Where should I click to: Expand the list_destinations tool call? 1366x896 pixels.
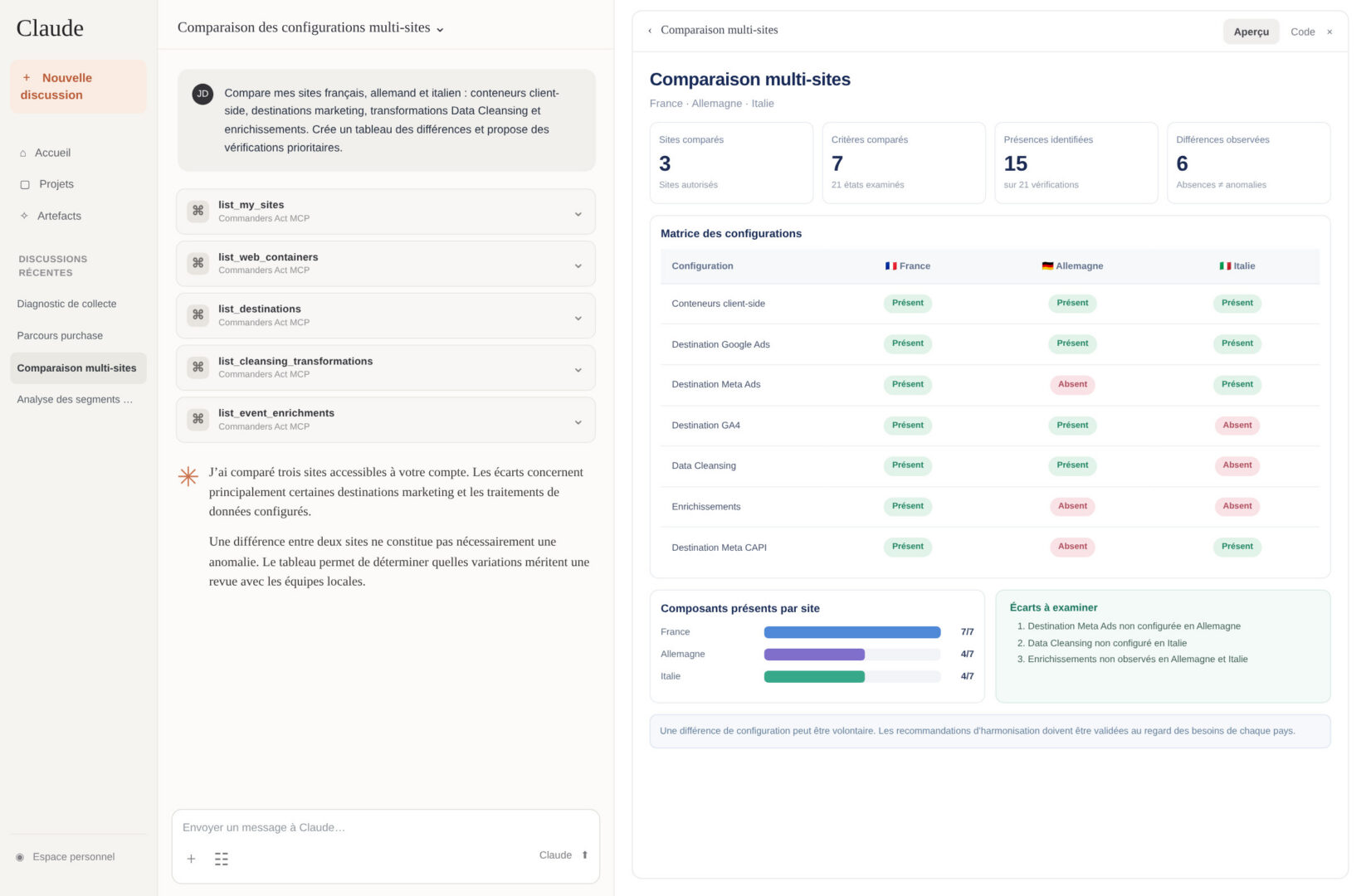coord(578,319)
